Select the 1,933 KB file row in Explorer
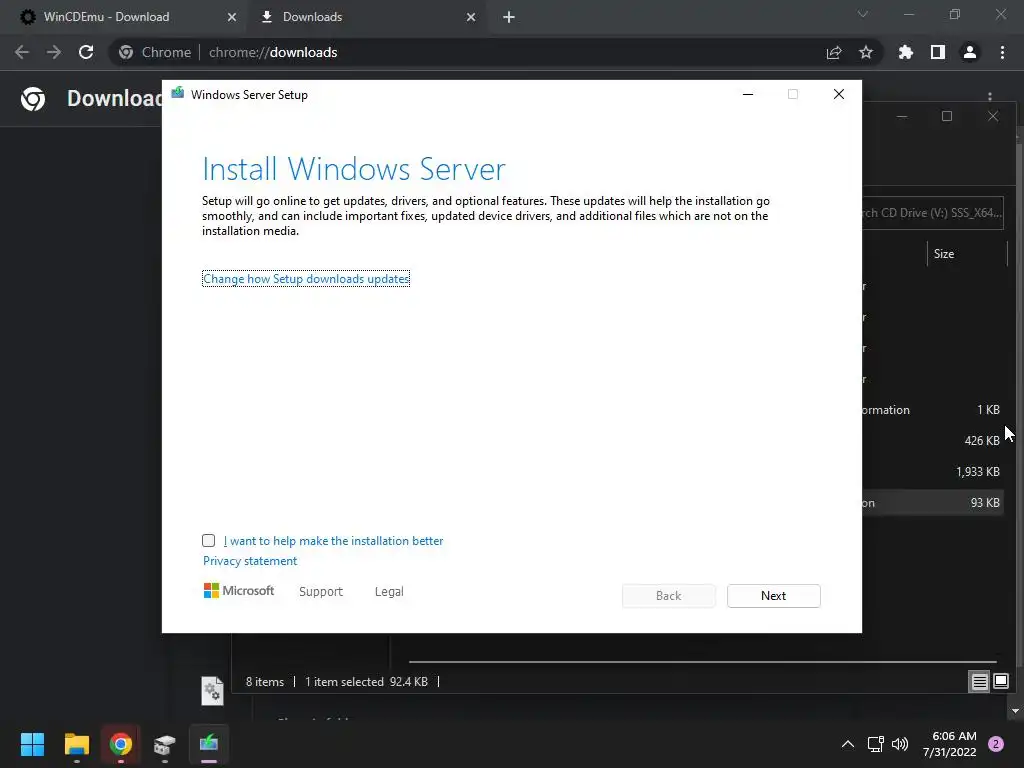This screenshot has width=1024, height=768. tap(932, 472)
